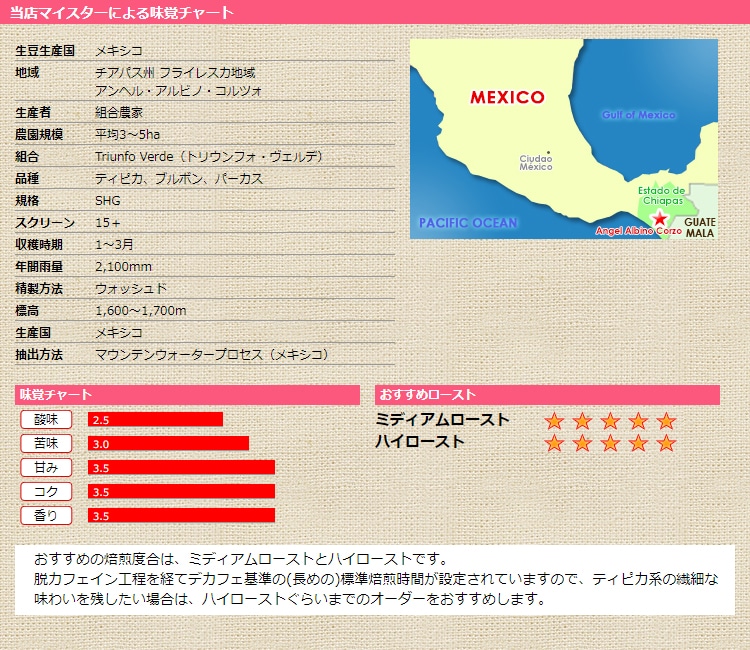Click the おすすめロースト section header
750x650 pixels.
pos(547,395)
